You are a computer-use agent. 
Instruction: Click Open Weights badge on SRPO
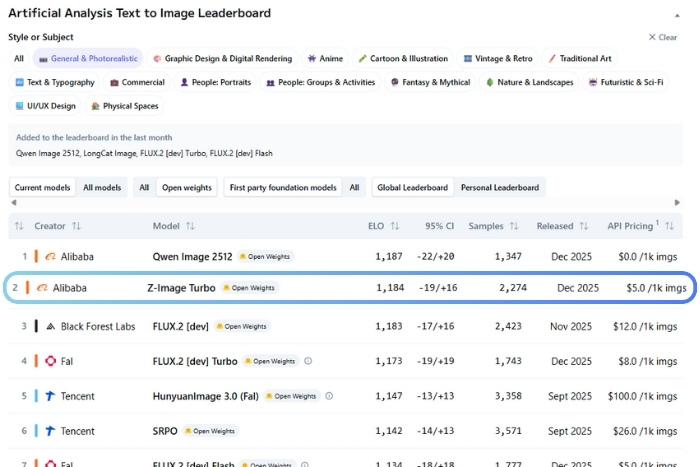(210, 431)
